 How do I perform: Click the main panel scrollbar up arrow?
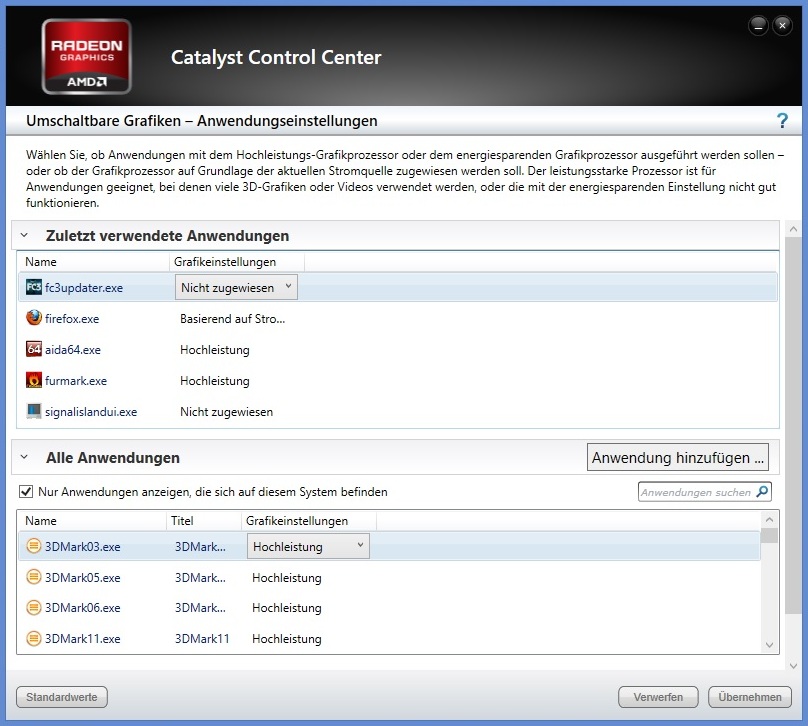tap(794, 229)
